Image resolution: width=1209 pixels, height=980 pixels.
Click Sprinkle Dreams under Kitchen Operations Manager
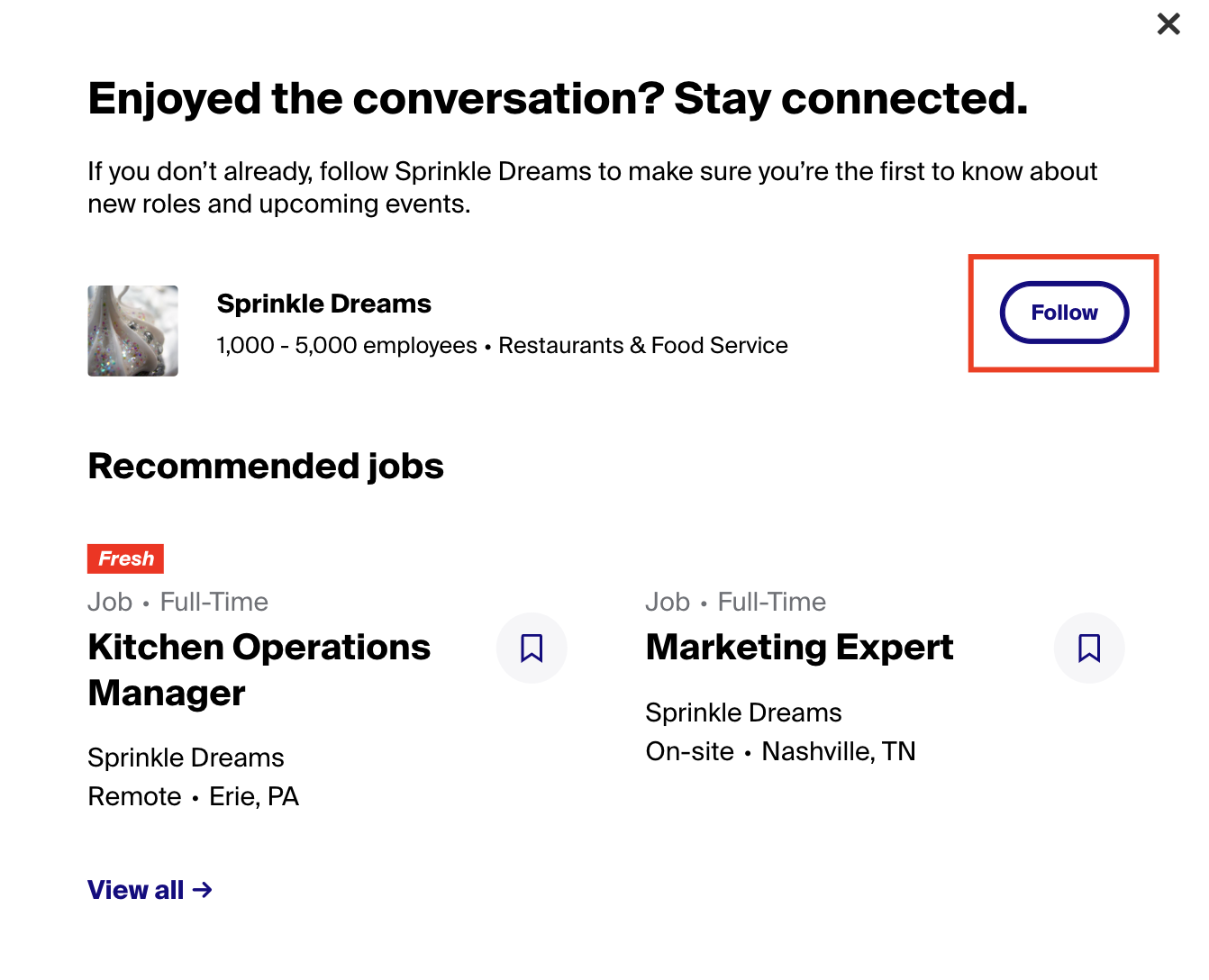[x=186, y=758]
